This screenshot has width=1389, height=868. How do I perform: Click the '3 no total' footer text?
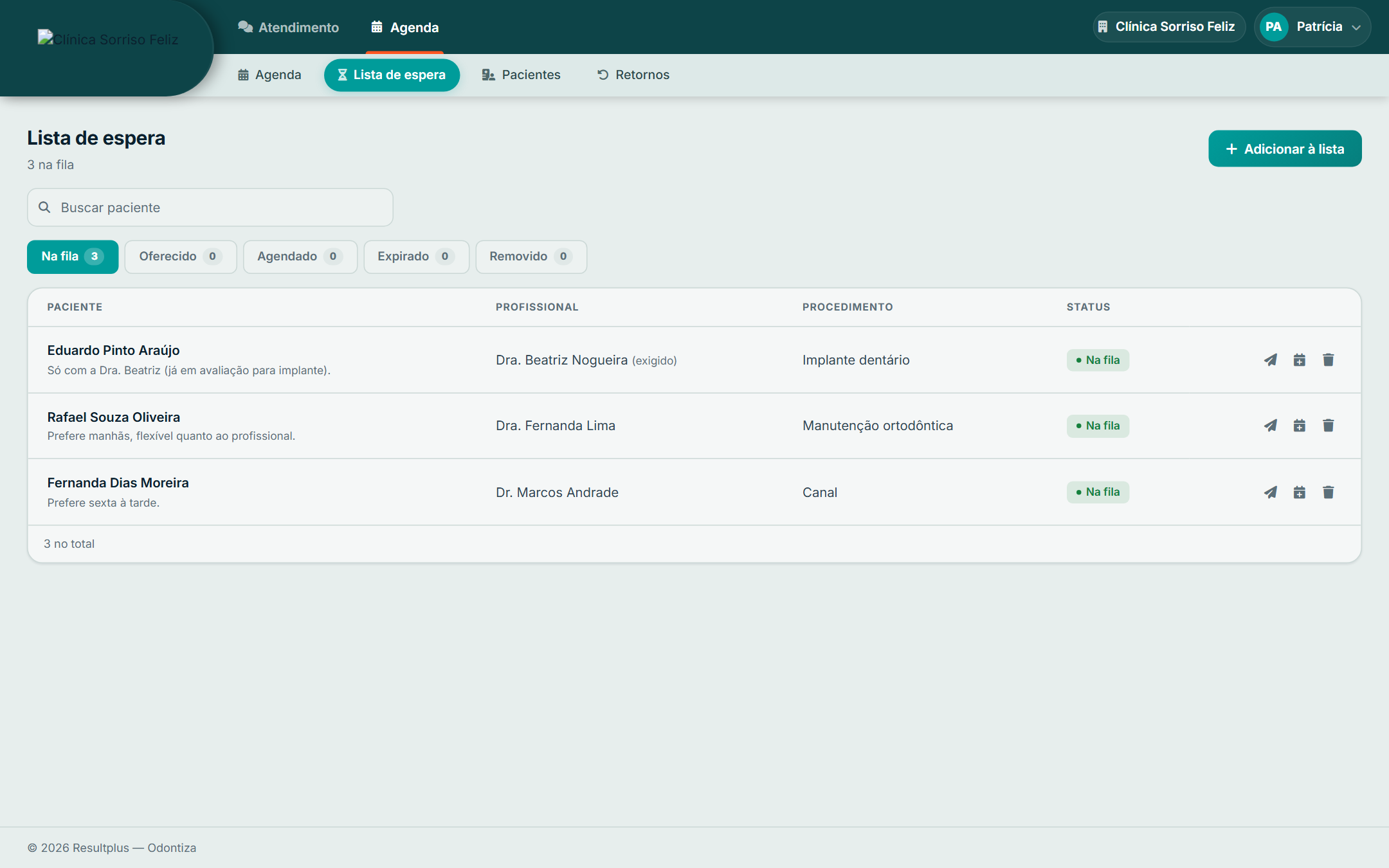pyautogui.click(x=69, y=544)
